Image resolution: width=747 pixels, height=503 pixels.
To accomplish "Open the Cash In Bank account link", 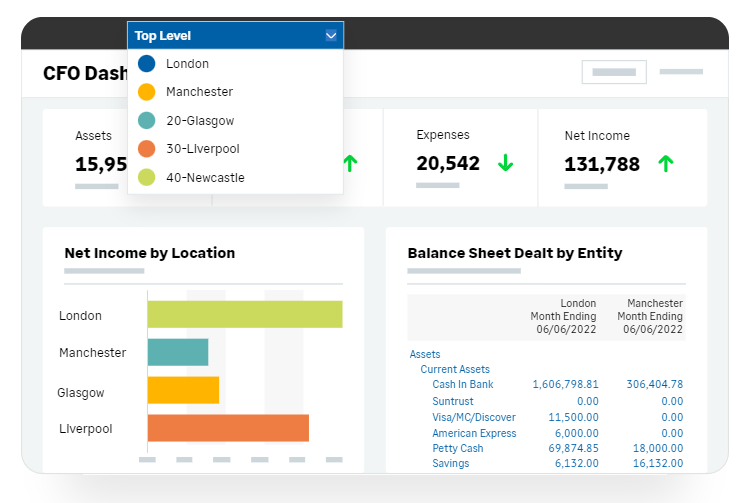I will click(x=463, y=384).
